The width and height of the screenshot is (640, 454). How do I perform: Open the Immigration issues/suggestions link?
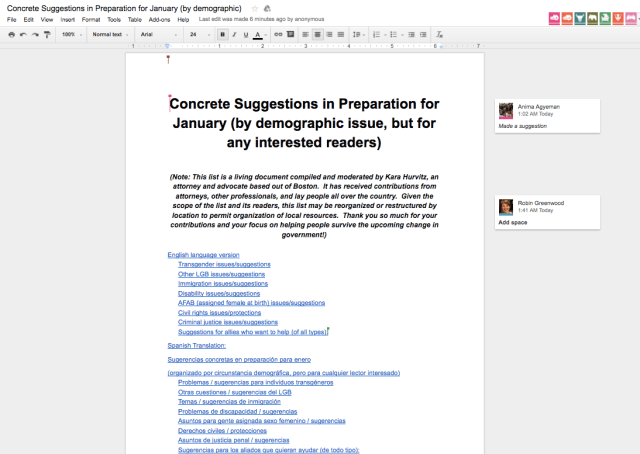click(223, 283)
